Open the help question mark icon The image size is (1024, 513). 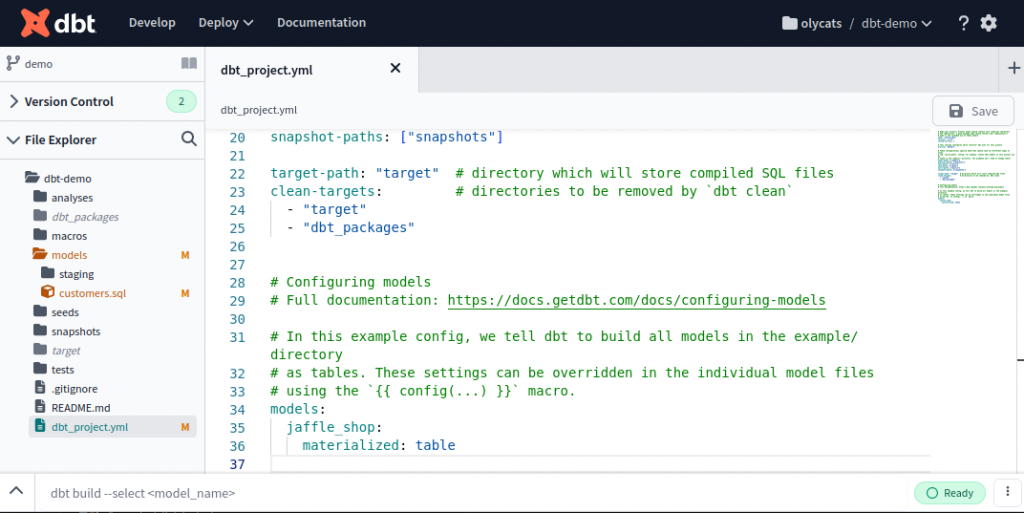pyautogui.click(x=963, y=23)
